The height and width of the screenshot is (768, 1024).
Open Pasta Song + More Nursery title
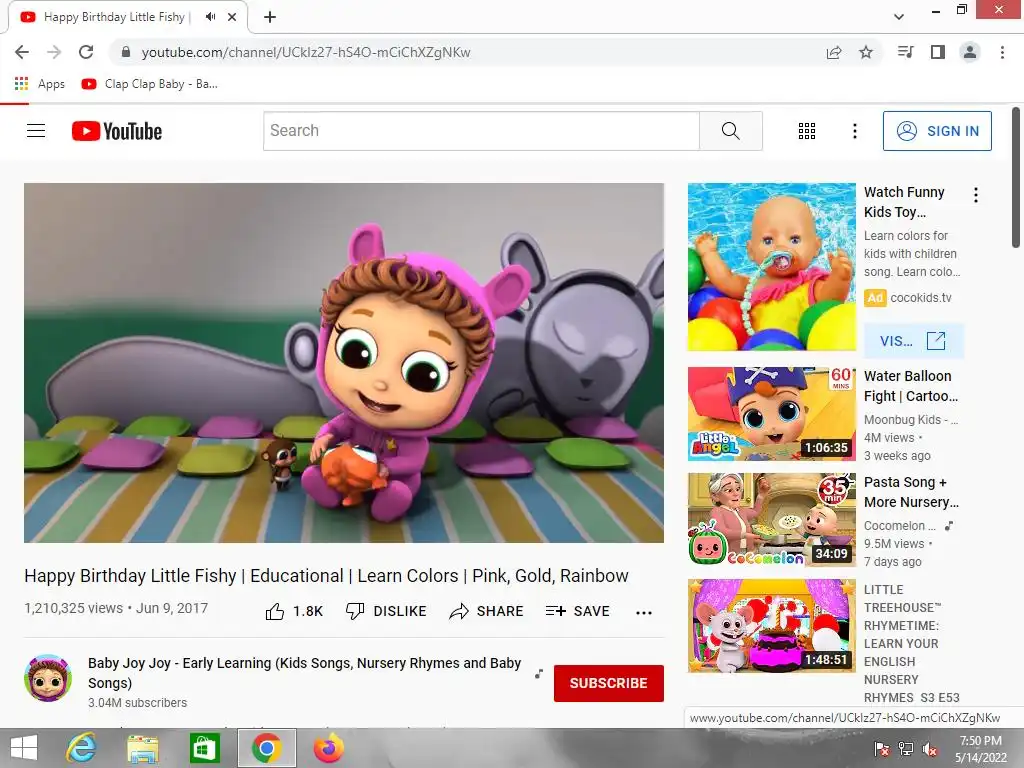(x=911, y=492)
